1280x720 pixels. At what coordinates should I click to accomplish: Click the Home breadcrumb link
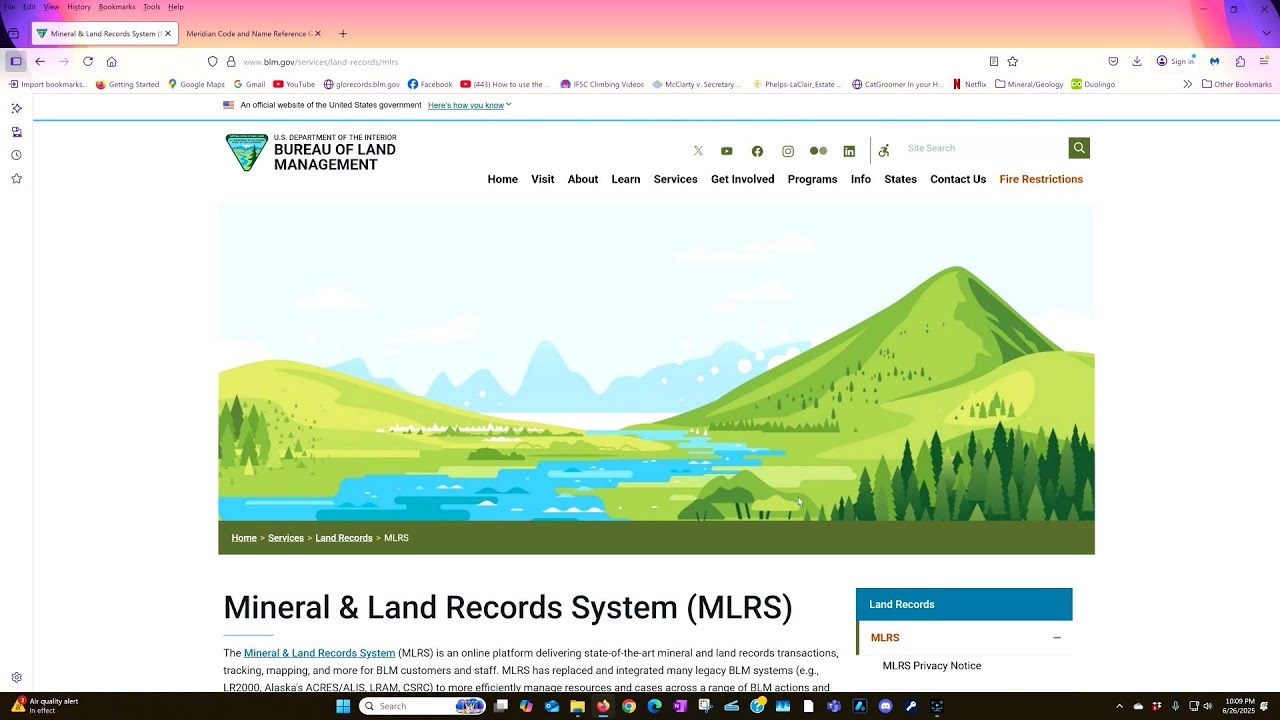click(x=244, y=538)
